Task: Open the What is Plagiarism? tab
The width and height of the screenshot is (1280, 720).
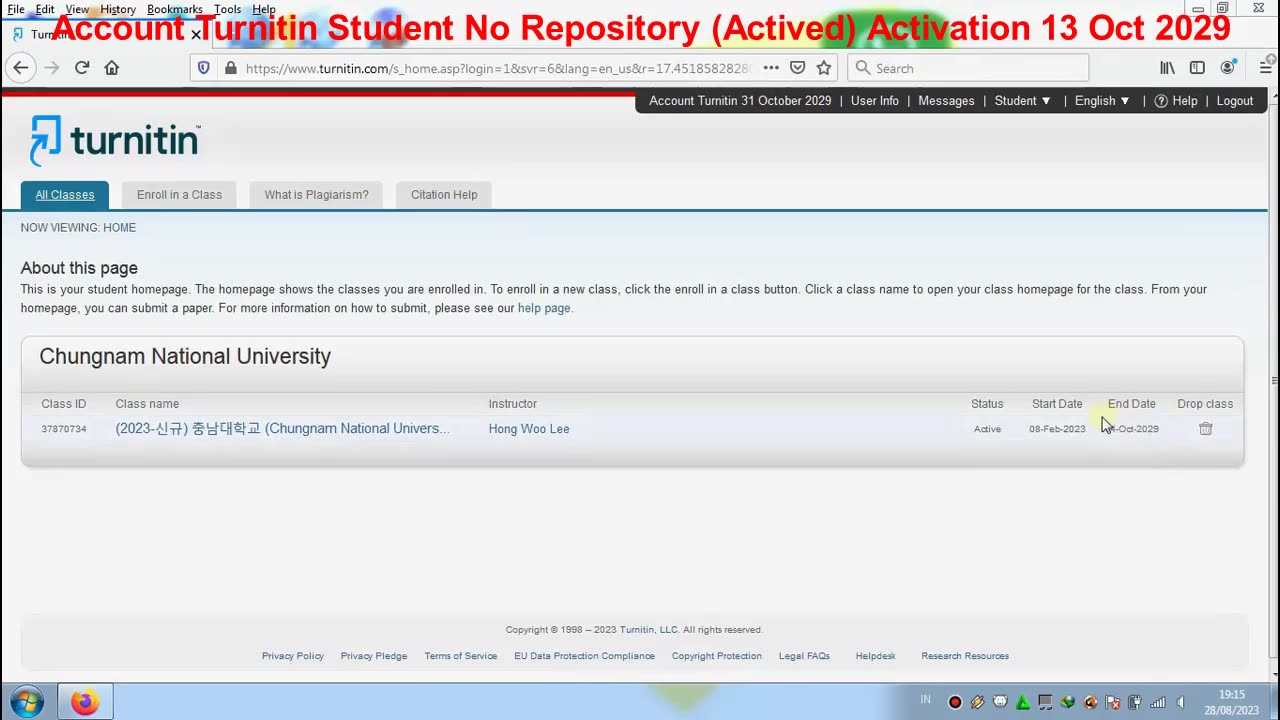Action: point(316,195)
